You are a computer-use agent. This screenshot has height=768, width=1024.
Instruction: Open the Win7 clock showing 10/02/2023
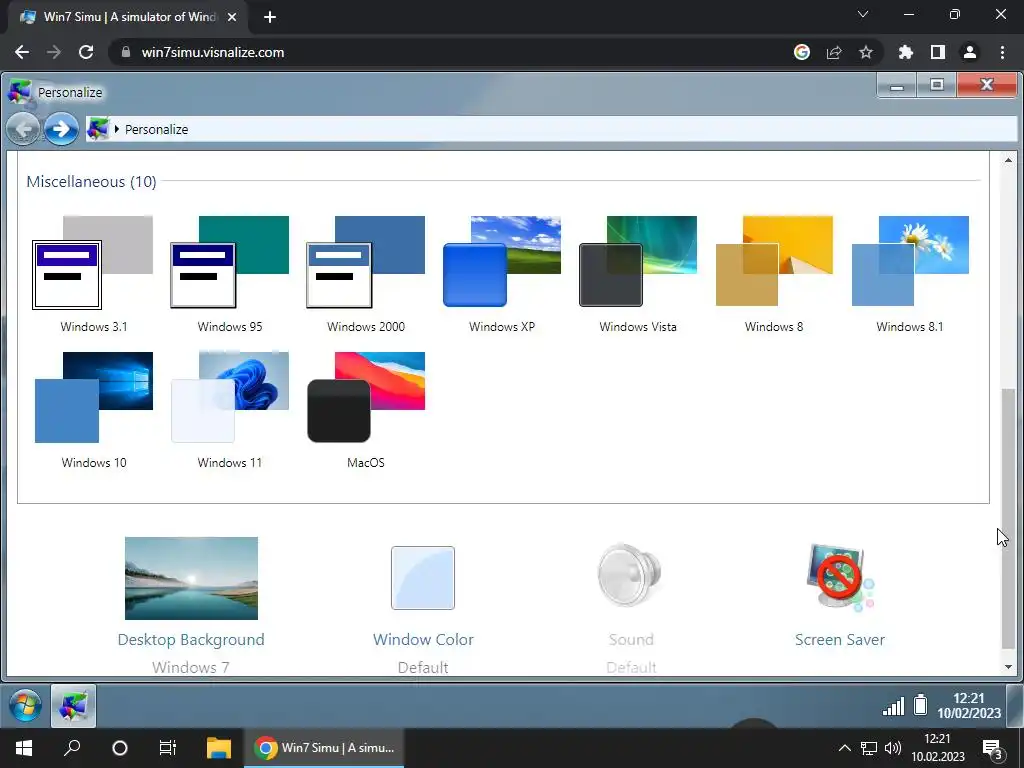(968, 706)
